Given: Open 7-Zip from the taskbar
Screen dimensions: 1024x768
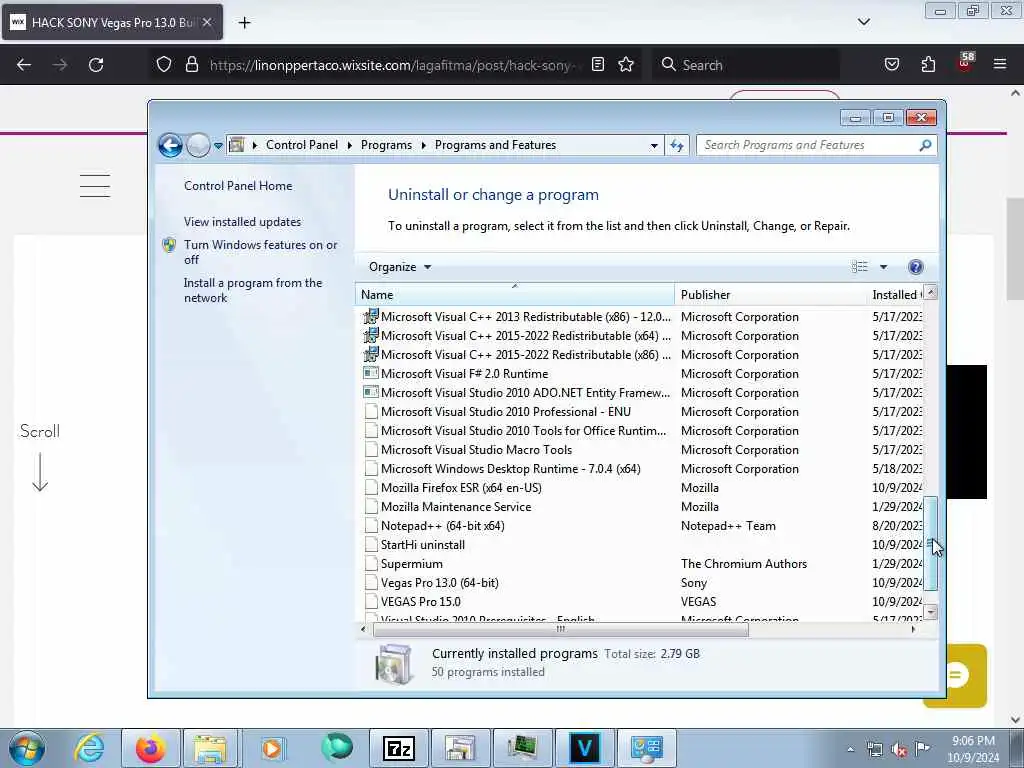Looking at the screenshot, I should click(398, 748).
